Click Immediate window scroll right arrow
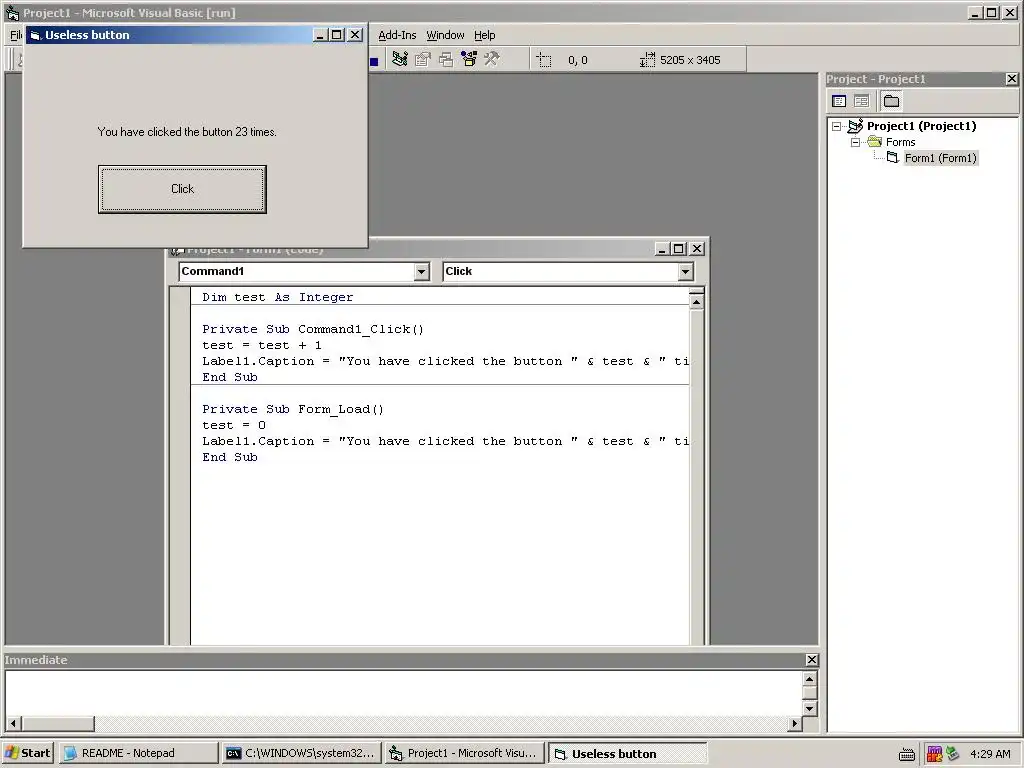 click(794, 724)
